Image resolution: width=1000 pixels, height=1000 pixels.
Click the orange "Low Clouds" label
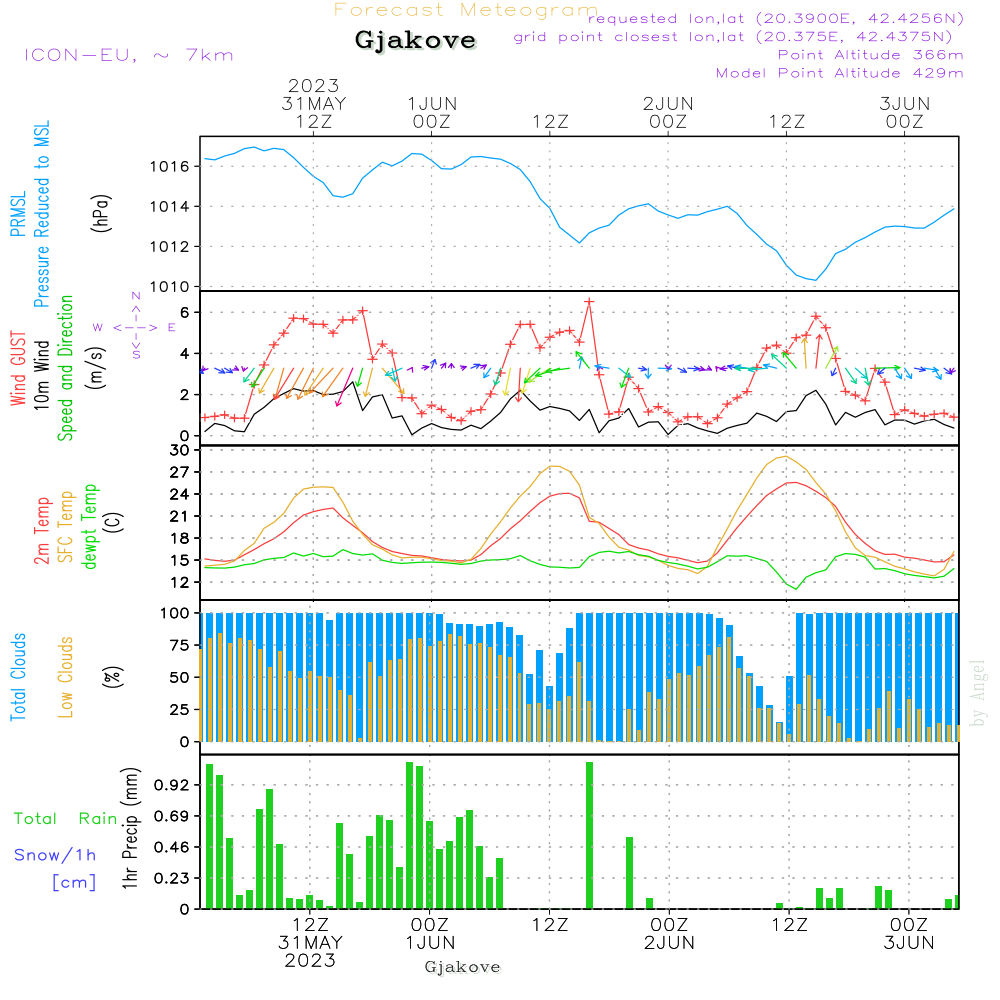(66, 677)
